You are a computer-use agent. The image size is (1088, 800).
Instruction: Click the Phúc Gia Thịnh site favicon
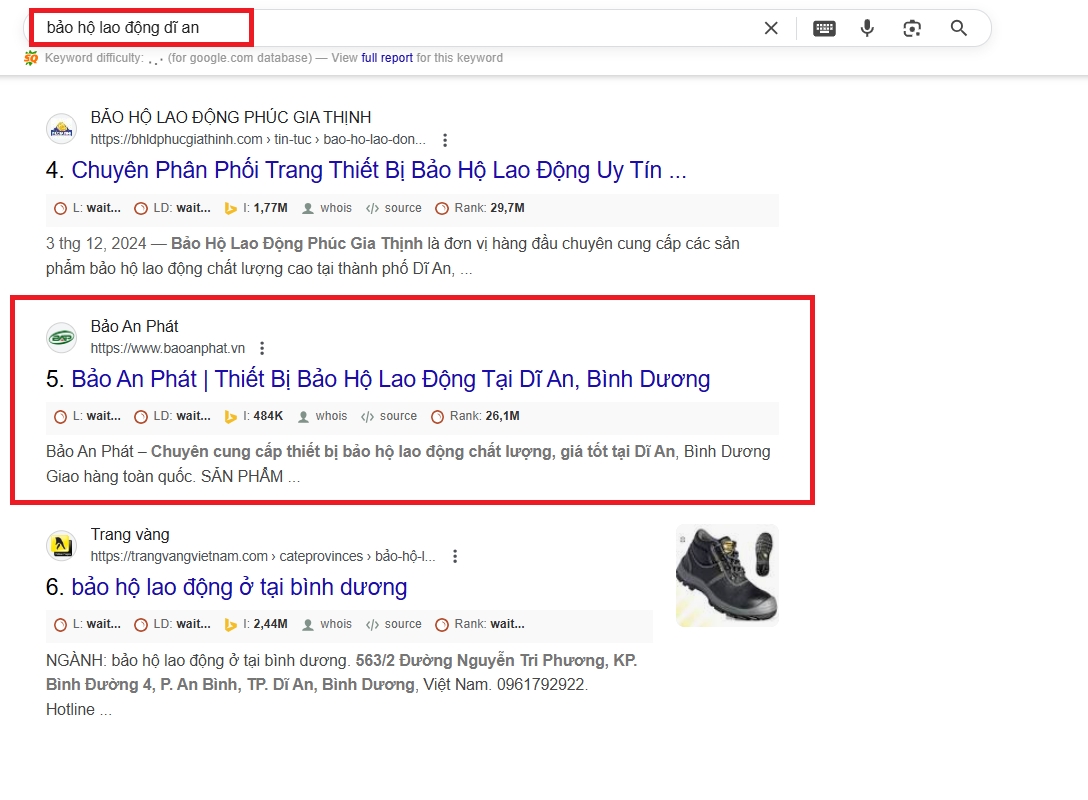pos(62,128)
